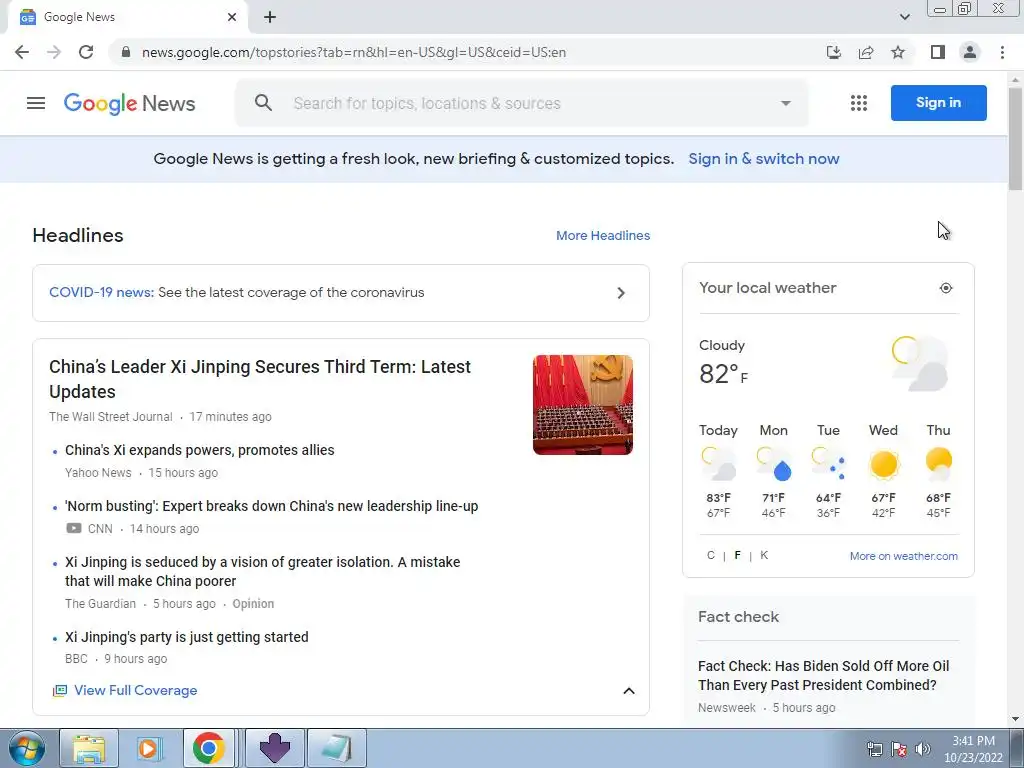This screenshot has width=1024, height=768.
Task: Open the tab search dropdown
Action: (x=904, y=17)
